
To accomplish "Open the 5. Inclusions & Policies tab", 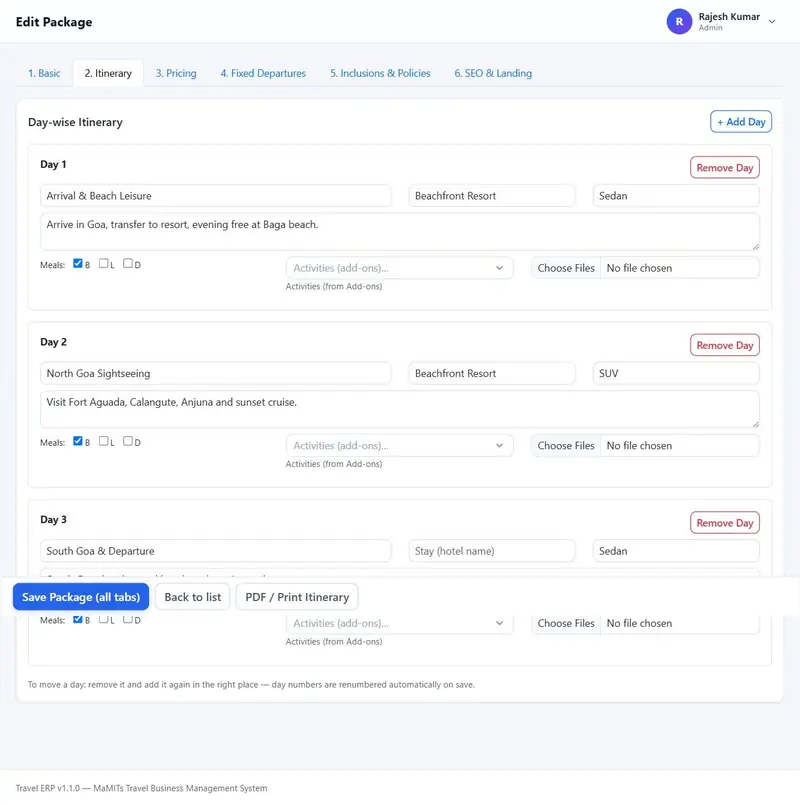I will [380, 73].
